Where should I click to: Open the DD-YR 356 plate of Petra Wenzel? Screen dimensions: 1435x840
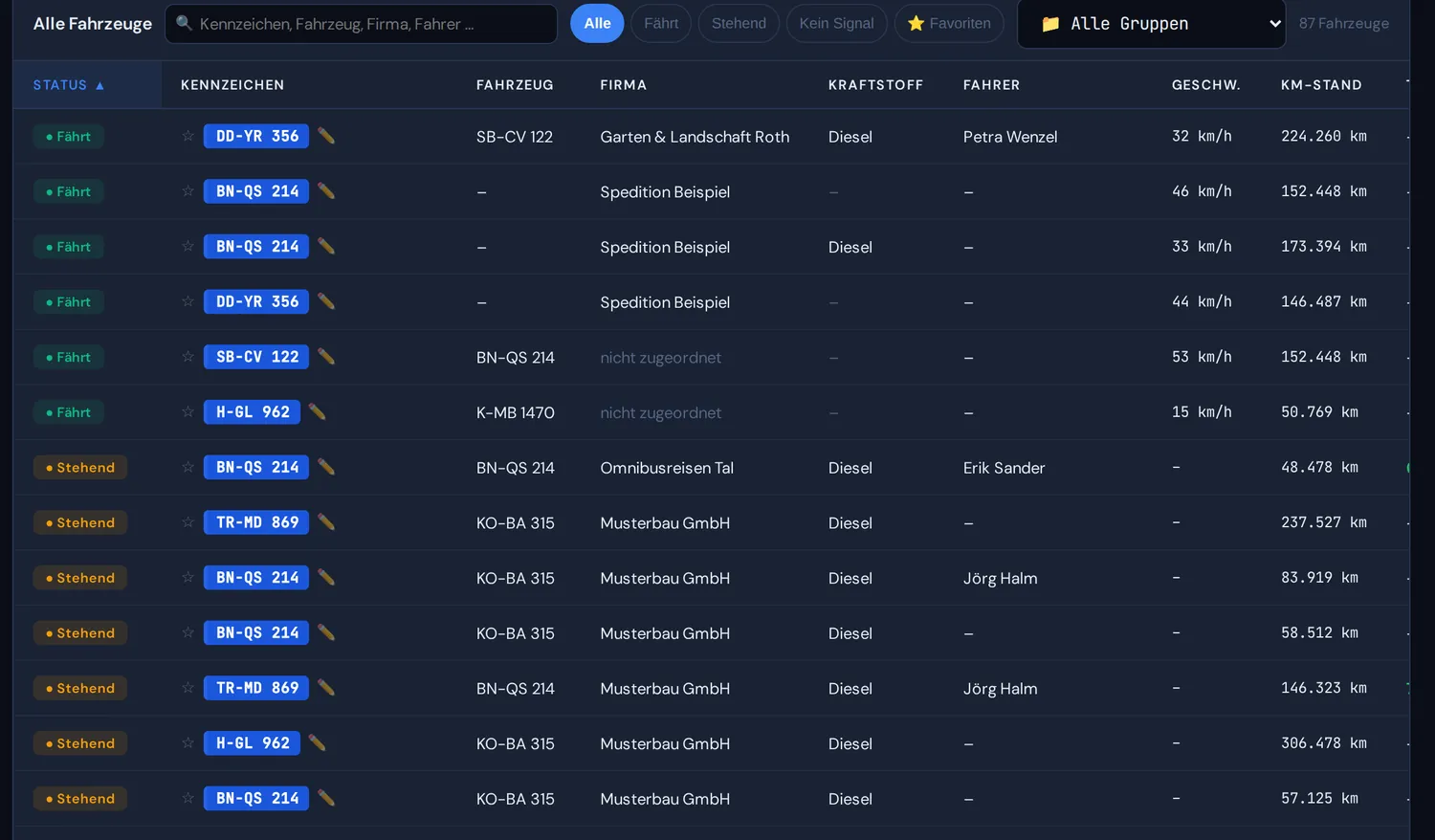[x=256, y=136]
